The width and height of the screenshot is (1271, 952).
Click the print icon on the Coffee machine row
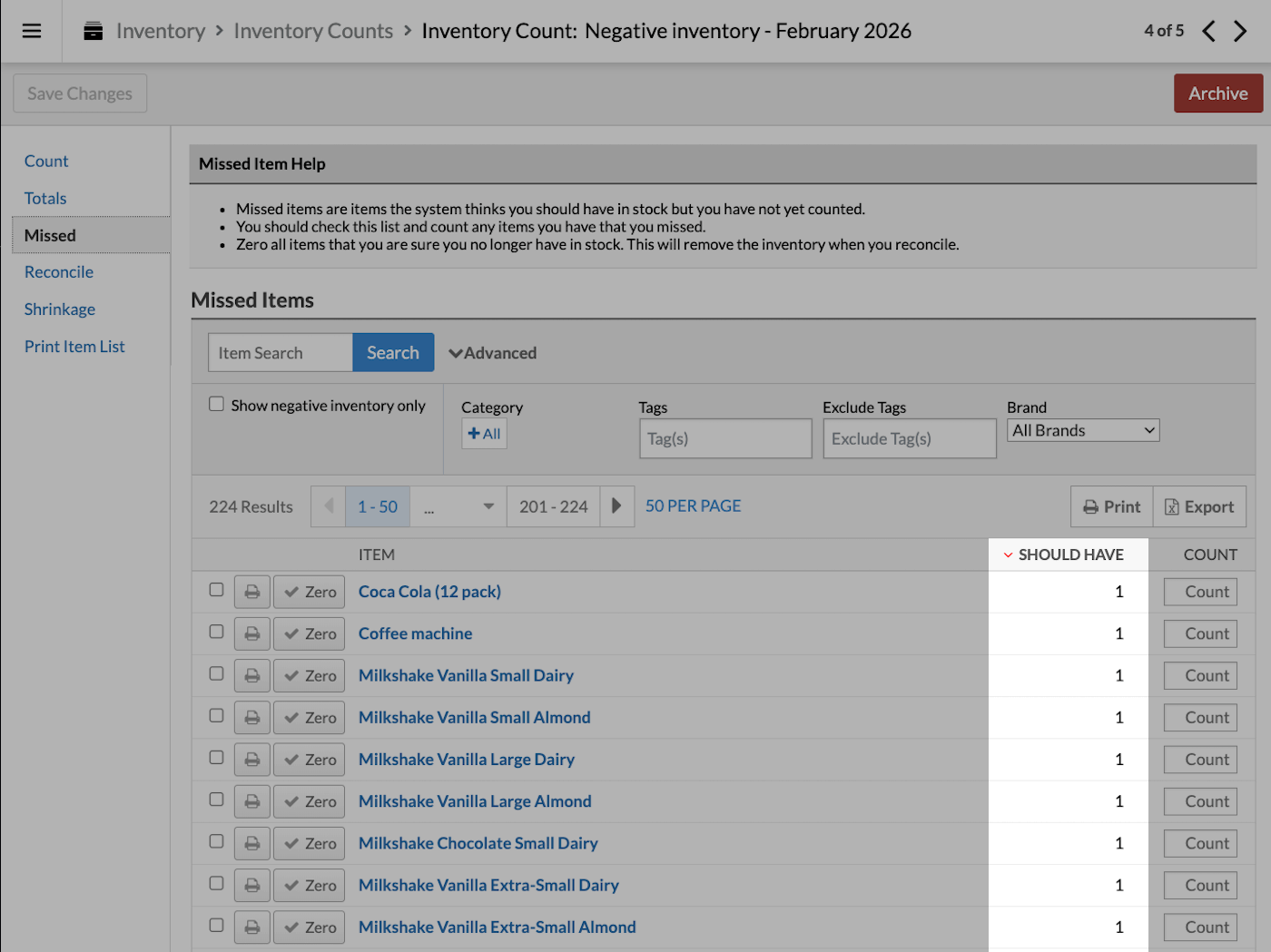coord(251,633)
